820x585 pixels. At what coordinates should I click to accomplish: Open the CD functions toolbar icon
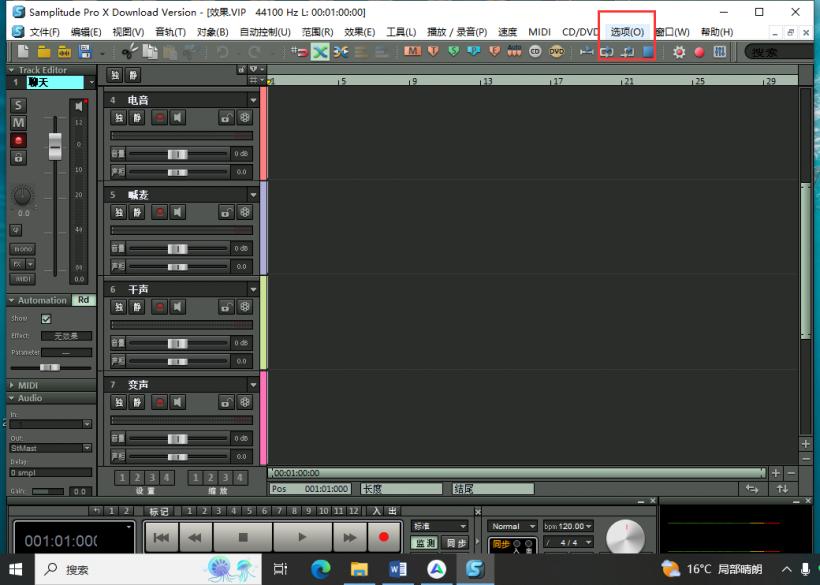point(536,51)
